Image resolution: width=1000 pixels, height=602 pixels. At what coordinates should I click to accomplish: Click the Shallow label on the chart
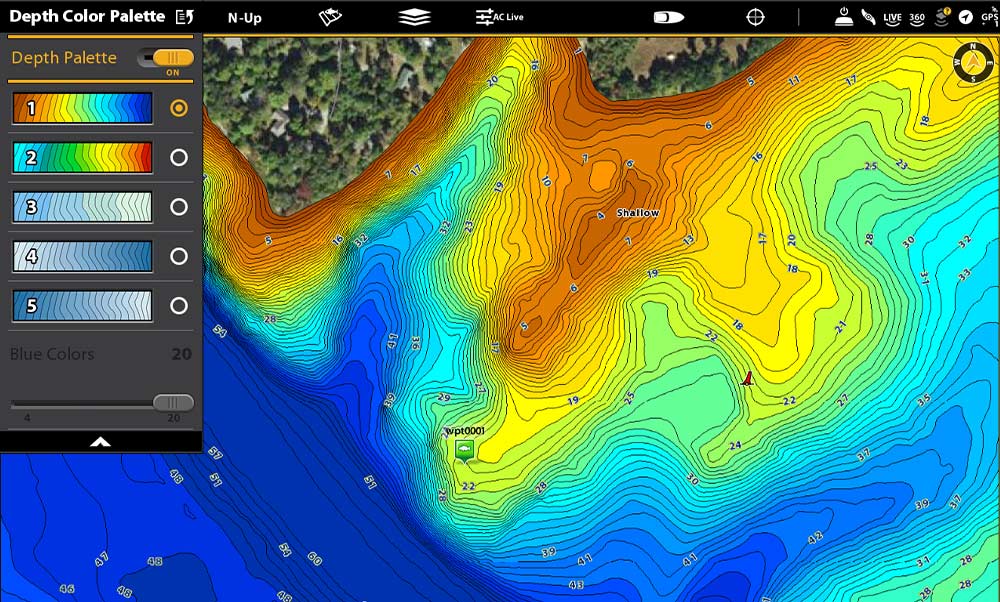click(638, 213)
